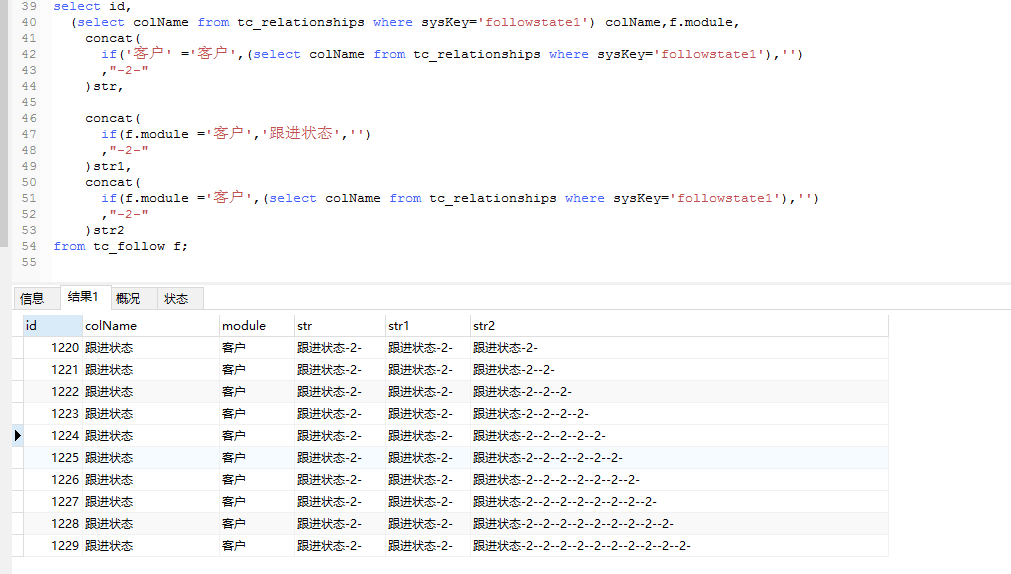Select the id cell 1228

53,524
